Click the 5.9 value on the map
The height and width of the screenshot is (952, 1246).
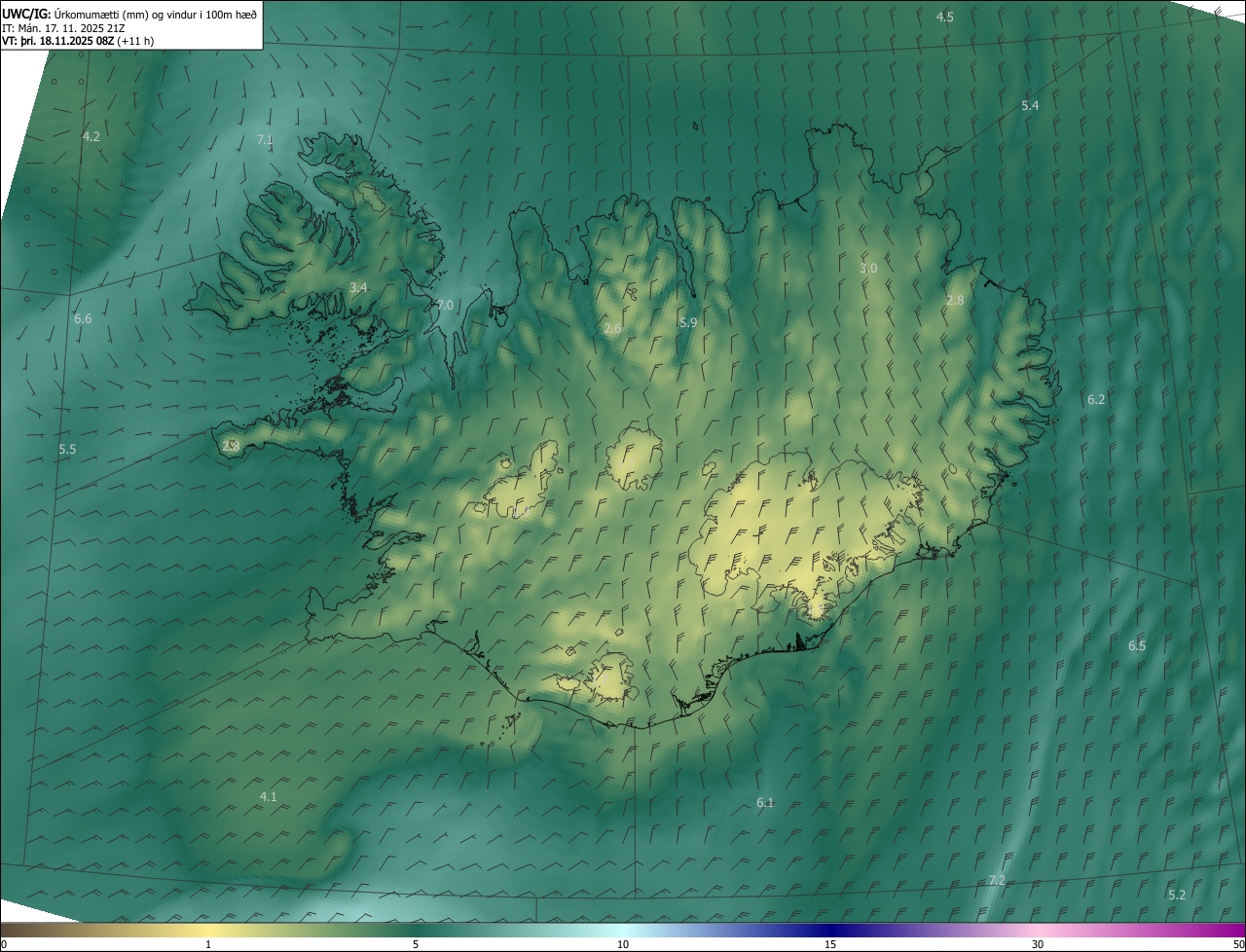[x=688, y=322]
